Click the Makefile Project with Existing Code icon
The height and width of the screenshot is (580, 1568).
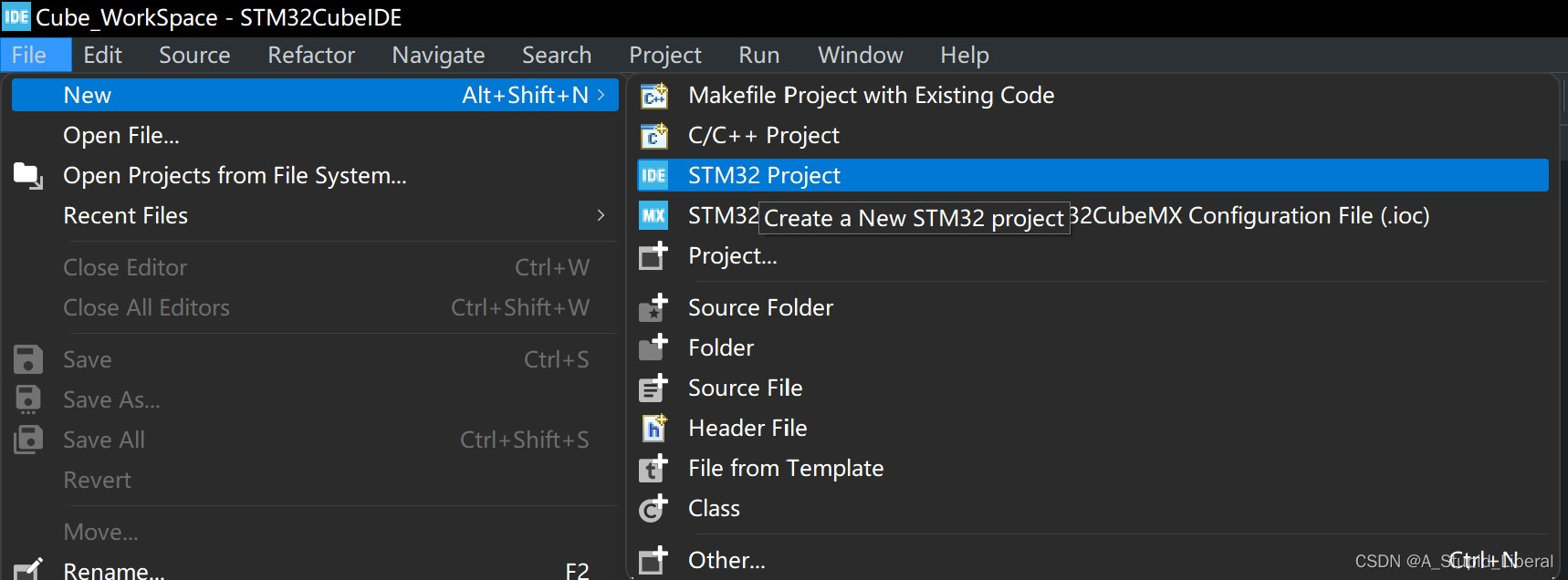(653, 95)
